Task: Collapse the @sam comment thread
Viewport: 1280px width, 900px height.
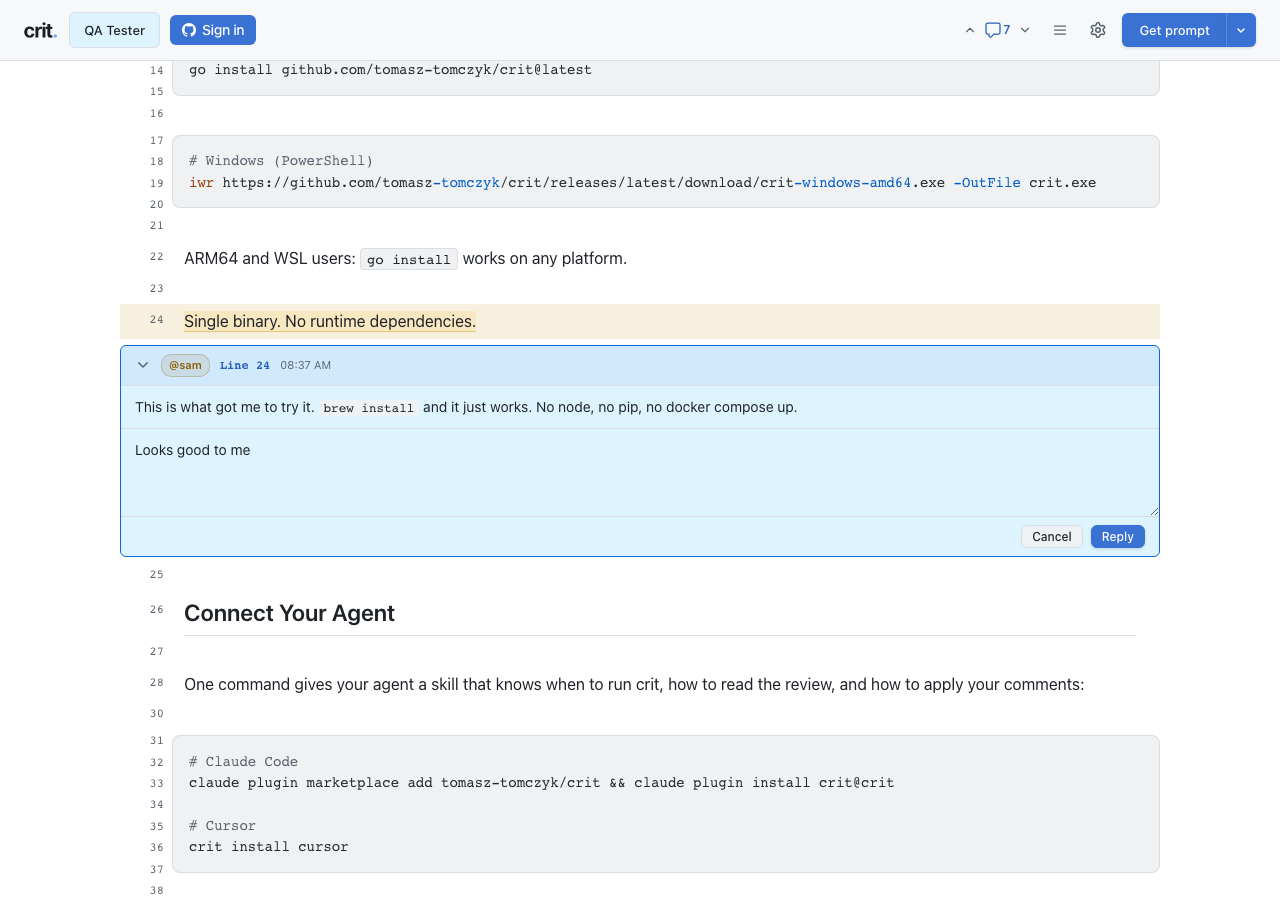Action: 143,365
